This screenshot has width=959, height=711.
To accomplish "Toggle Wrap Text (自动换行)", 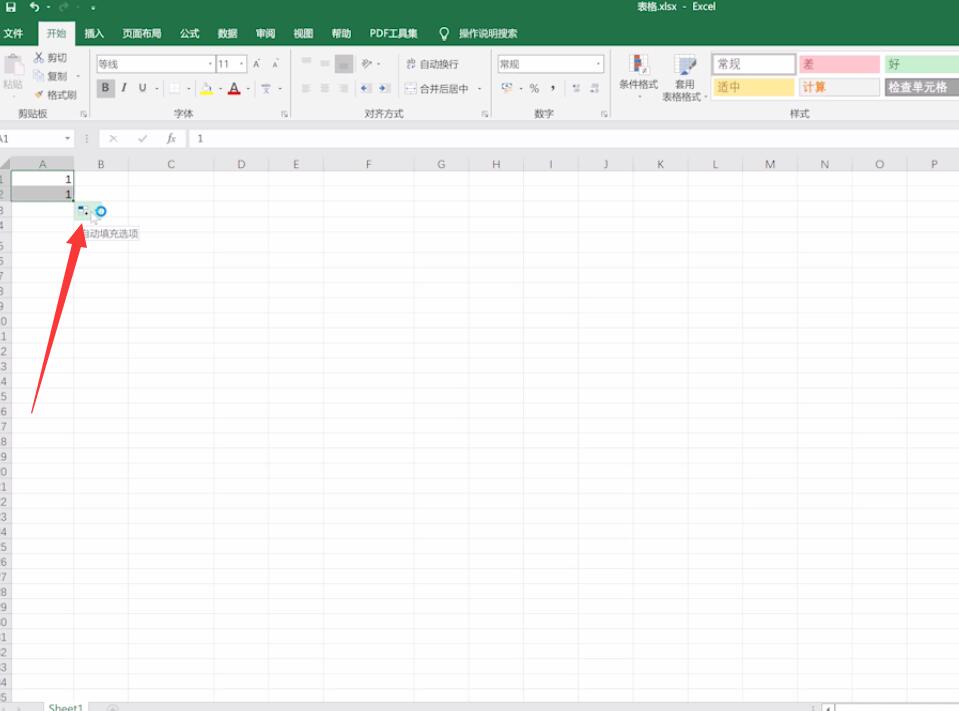I will pos(432,64).
